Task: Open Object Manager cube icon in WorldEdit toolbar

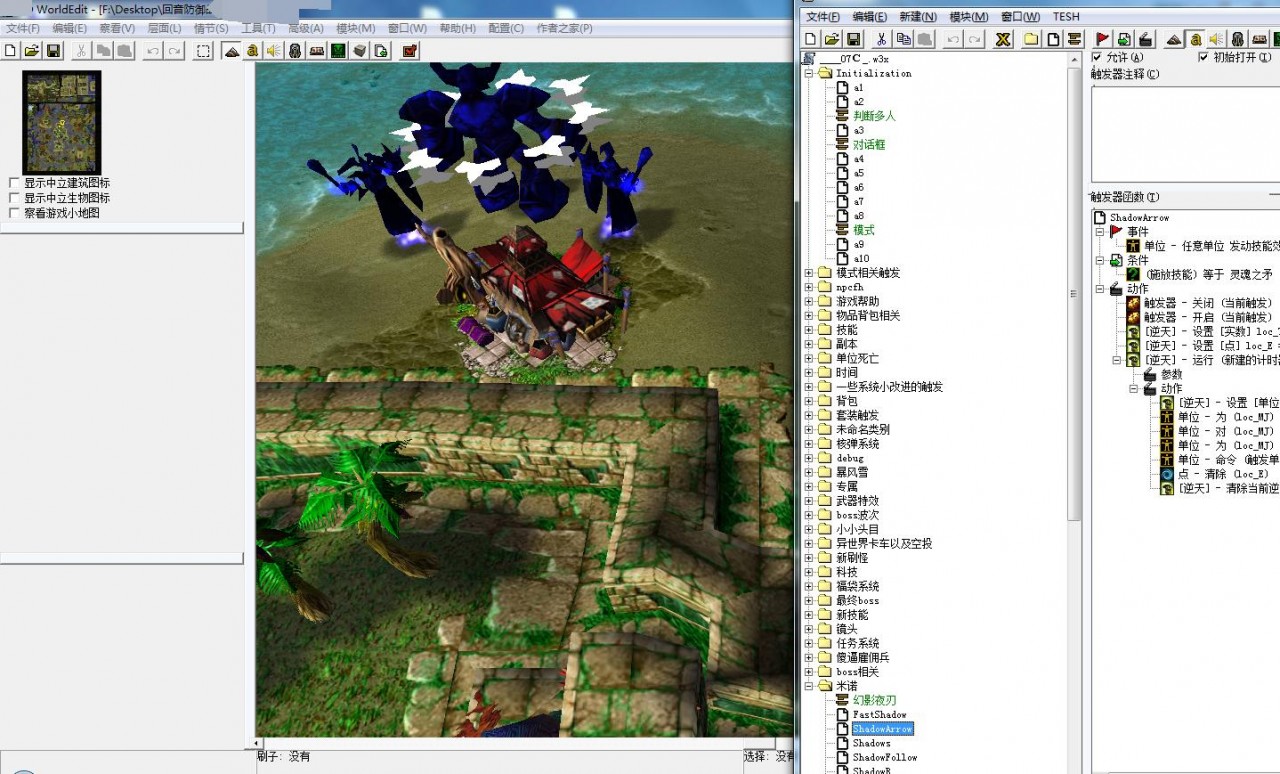Action: point(359,50)
